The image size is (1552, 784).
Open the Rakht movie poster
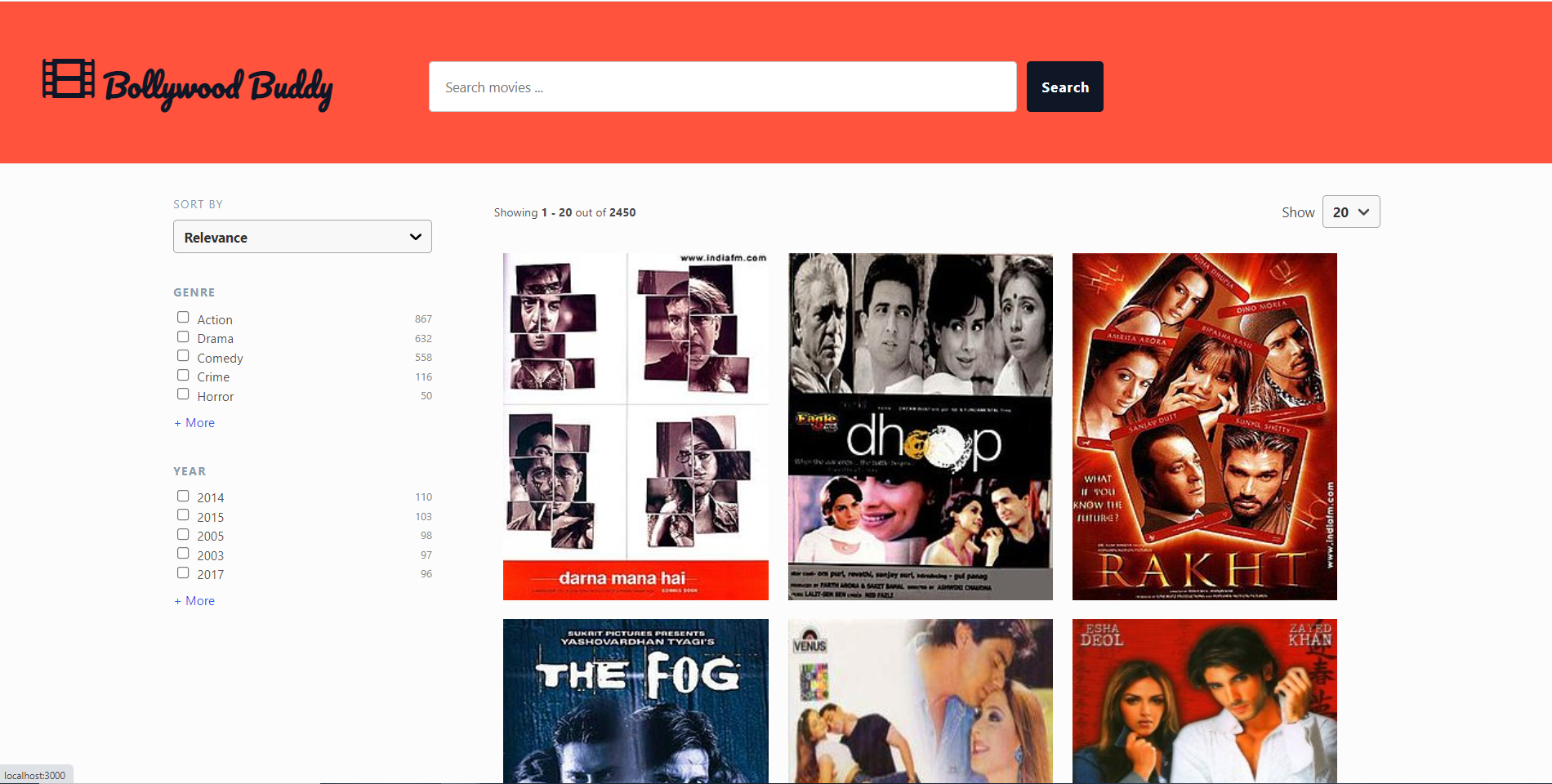pos(1205,426)
